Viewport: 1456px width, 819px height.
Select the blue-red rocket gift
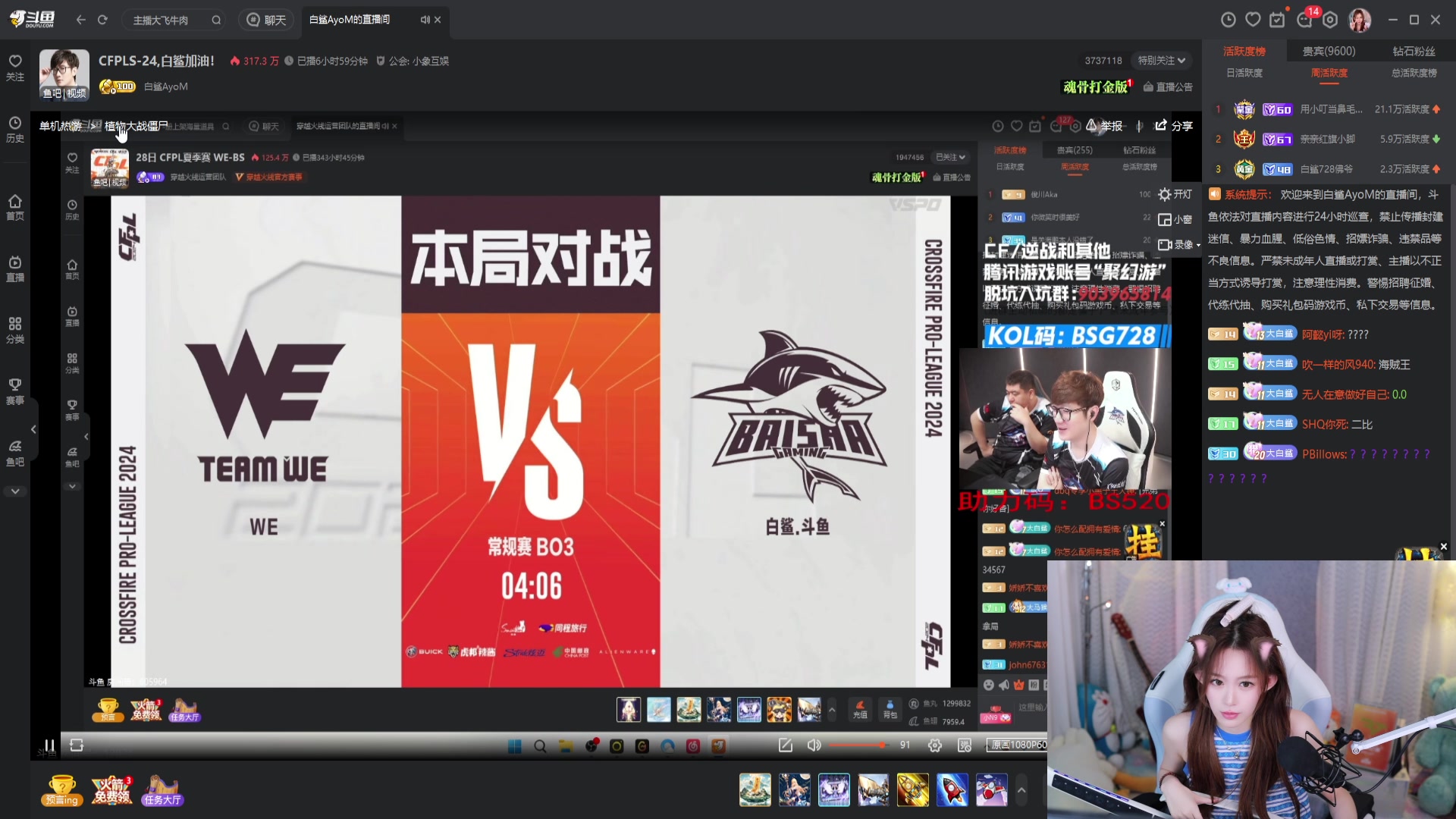pos(952,790)
